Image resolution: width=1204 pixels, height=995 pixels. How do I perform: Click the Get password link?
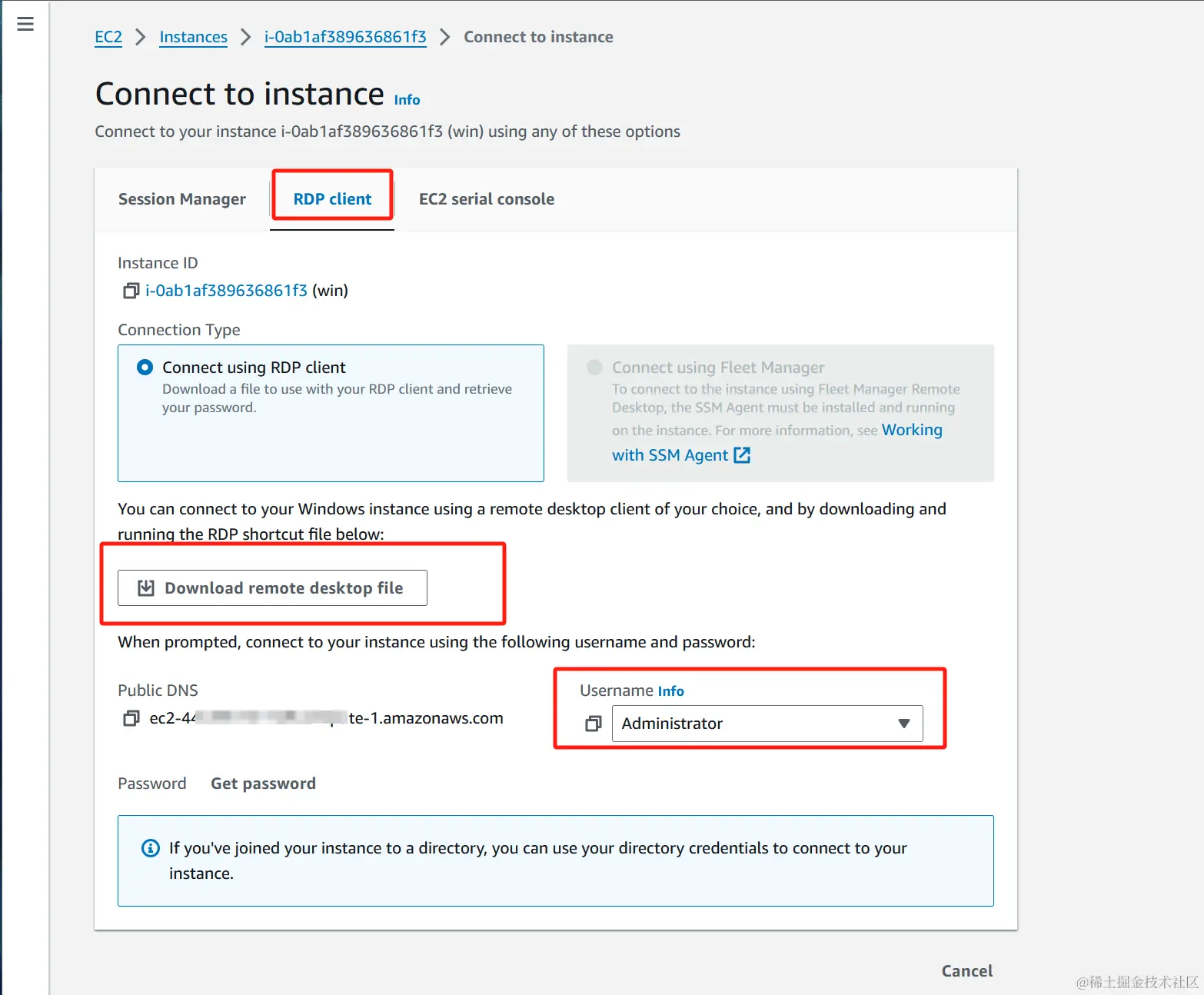(263, 784)
